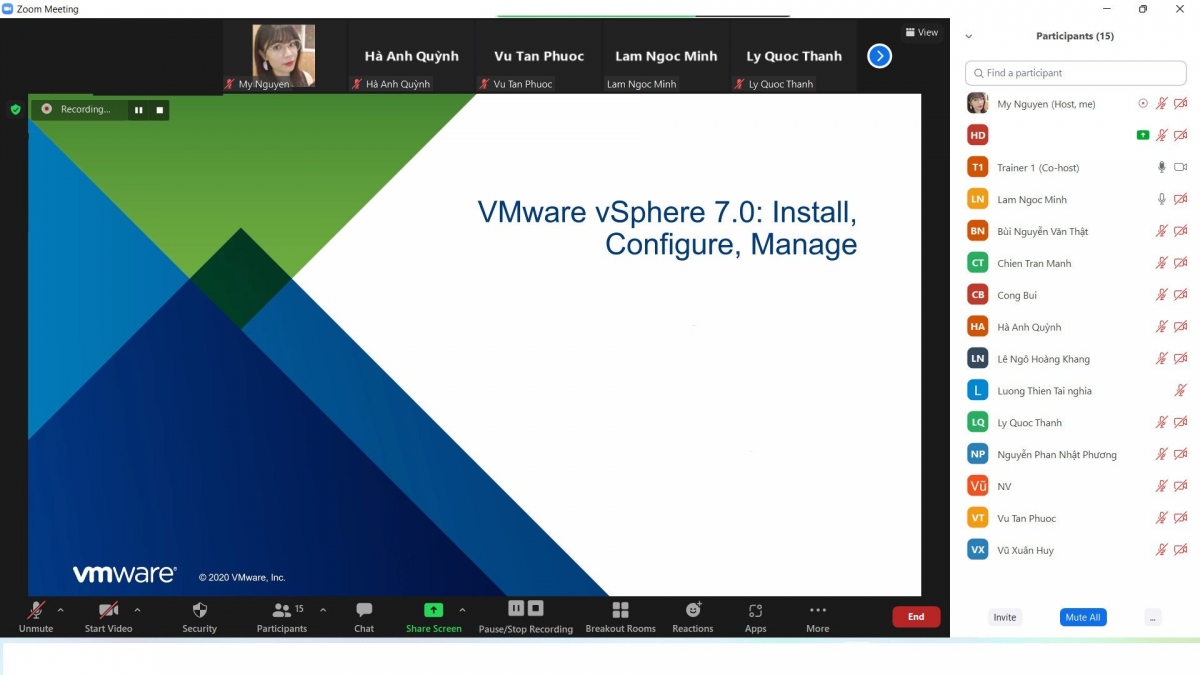This screenshot has width=1200, height=675.
Task: Click Bùi Nguyễn Văn Thật's muted mic icon
Action: click(x=1161, y=231)
